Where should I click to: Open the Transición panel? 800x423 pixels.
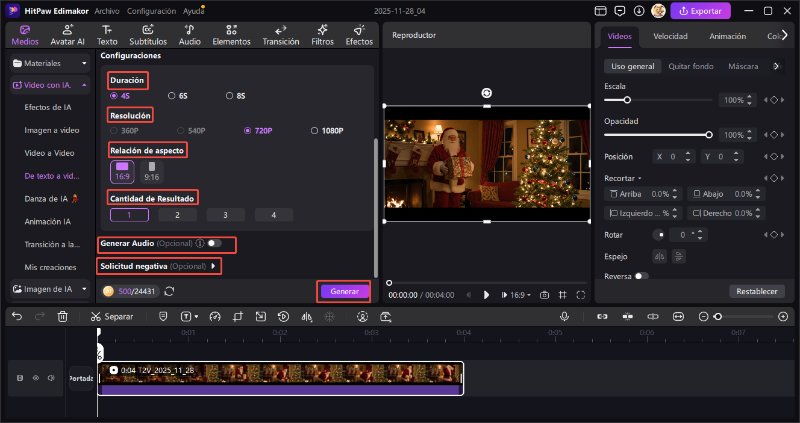click(x=281, y=35)
